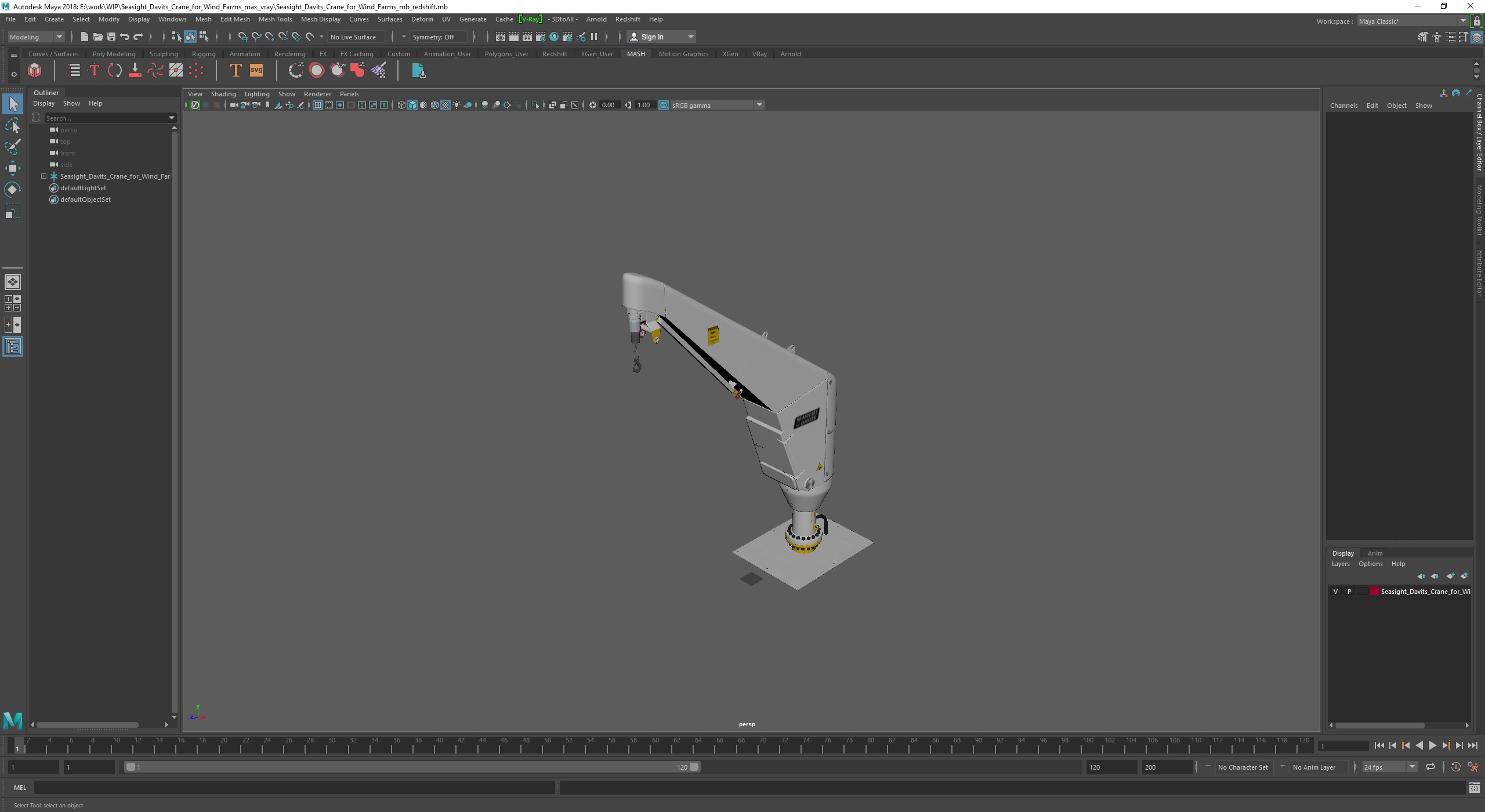Open the viewport Shading menu
This screenshot has height=812, width=1485.
(x=223, y=94)
